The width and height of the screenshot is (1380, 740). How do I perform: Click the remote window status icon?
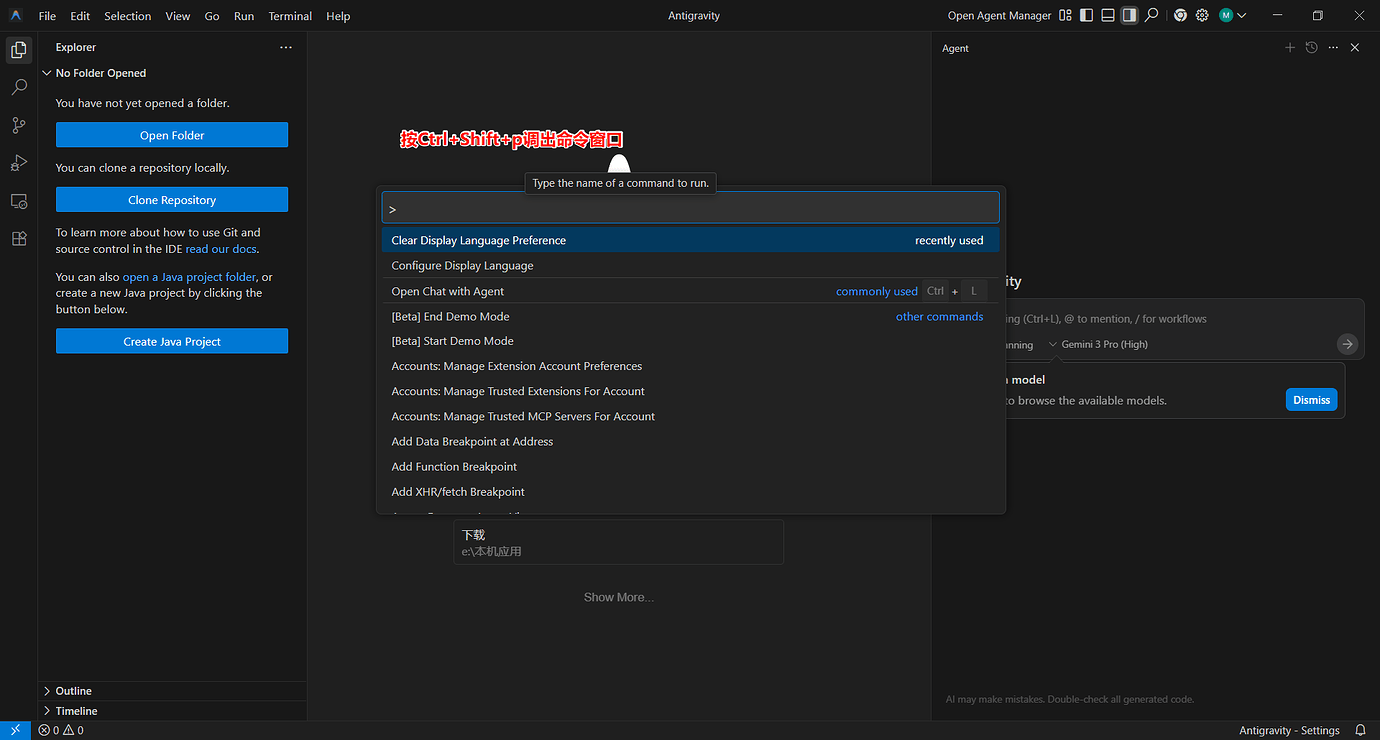[x=16, y=730]
